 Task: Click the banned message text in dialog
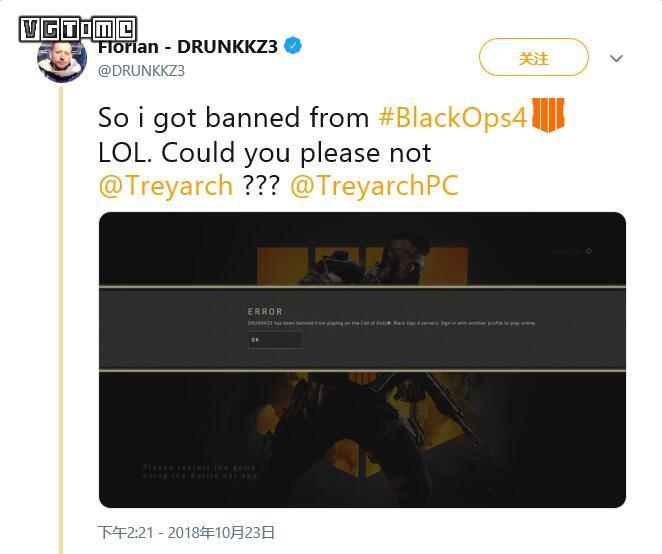tap(391, 323)
